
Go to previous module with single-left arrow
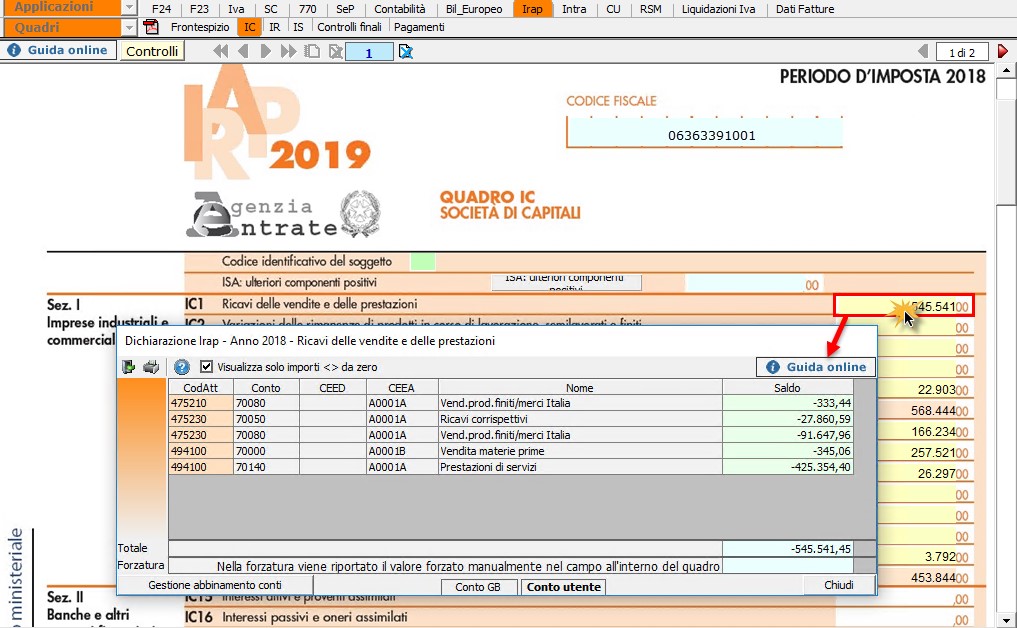(x=243, y=51)
